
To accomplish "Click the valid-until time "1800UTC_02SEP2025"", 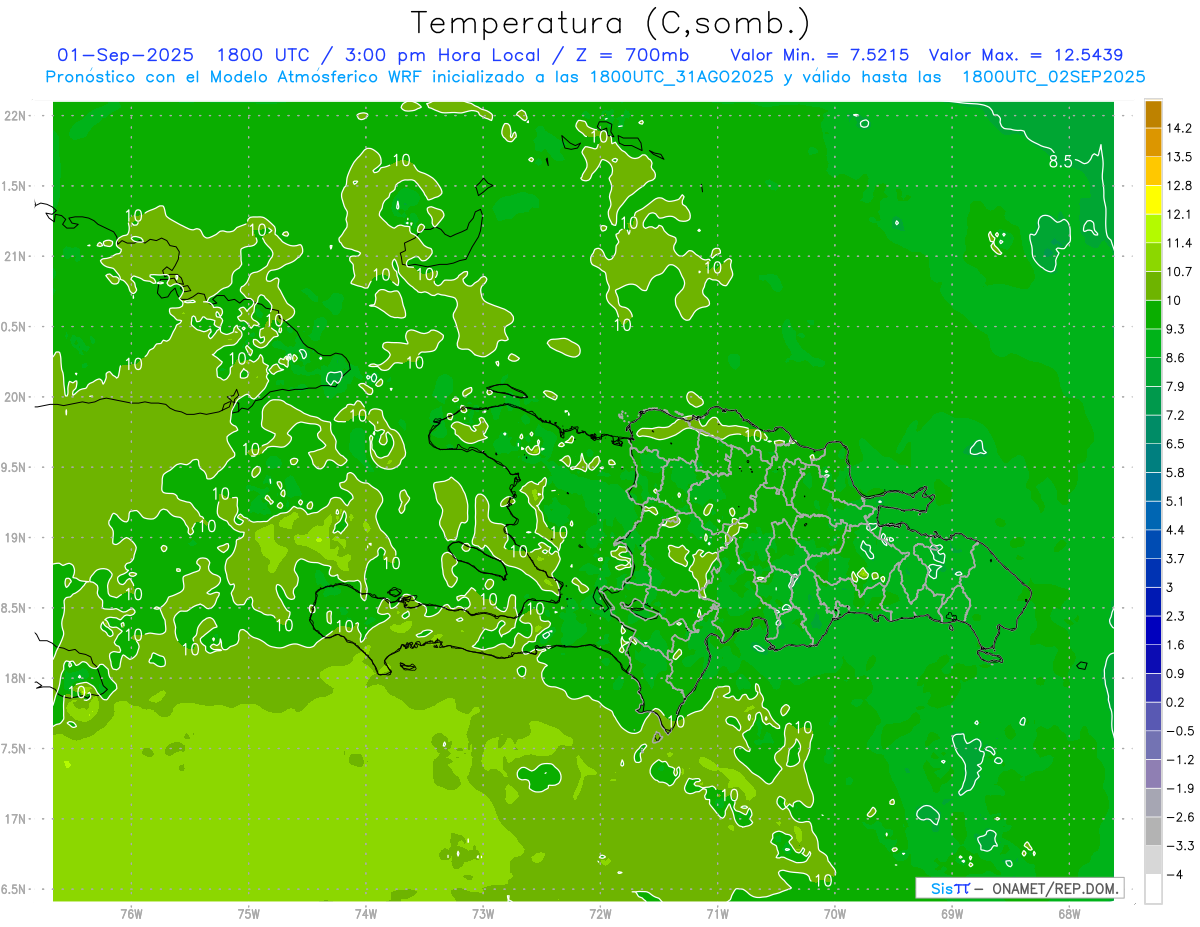I will coord(1053,77).
